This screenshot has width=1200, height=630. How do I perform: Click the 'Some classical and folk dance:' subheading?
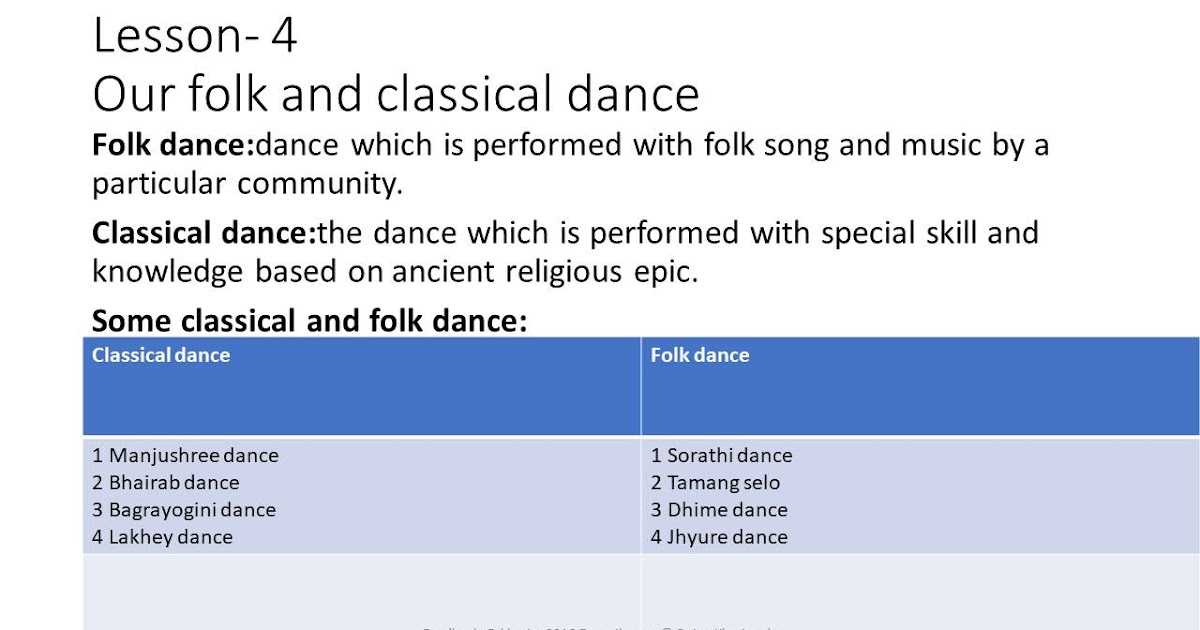click(x=309, y=321)
